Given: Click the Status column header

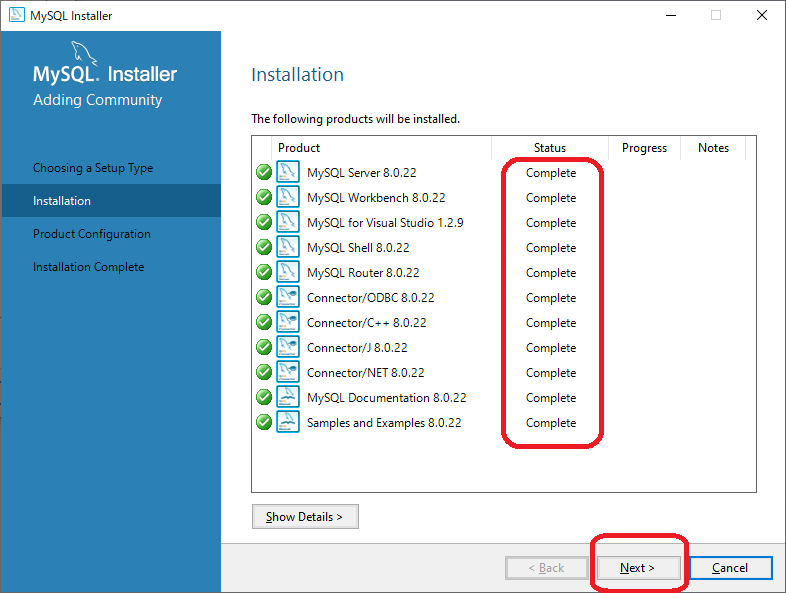Looking at the screenshot, I should [x=550, y=148].
